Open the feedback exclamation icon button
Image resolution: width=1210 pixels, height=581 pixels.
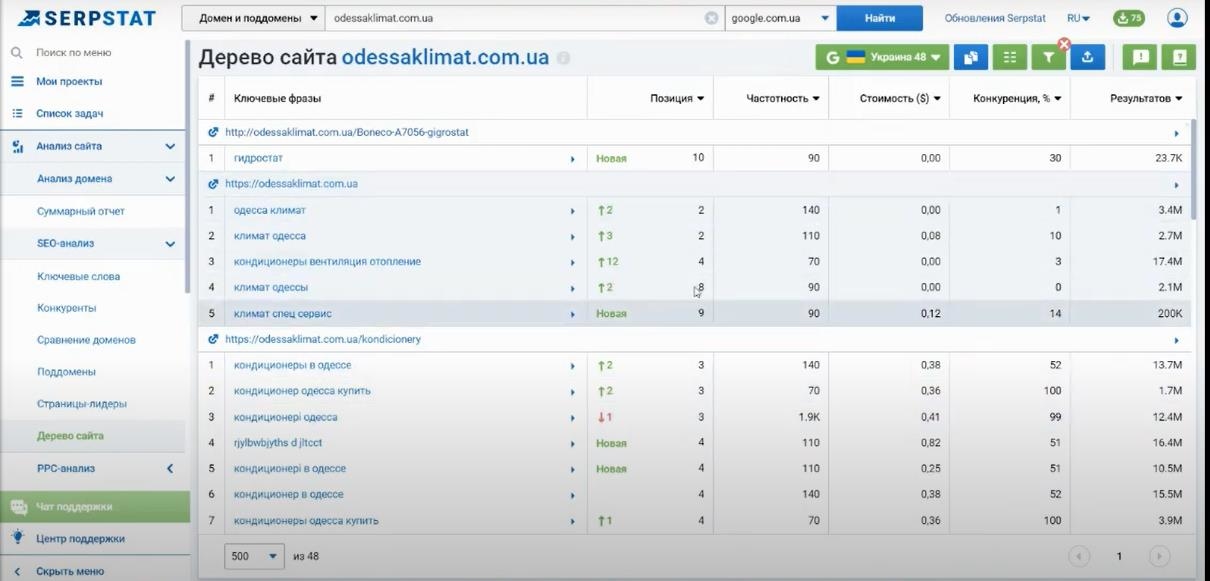[1140, 58]
